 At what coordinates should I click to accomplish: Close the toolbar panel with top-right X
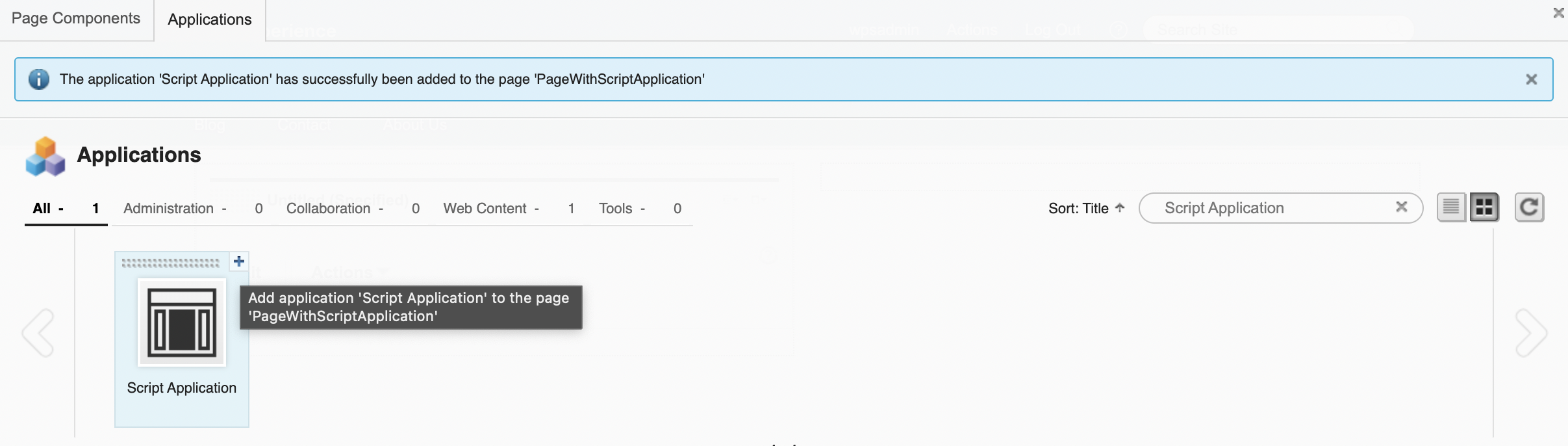(1558, 12)
